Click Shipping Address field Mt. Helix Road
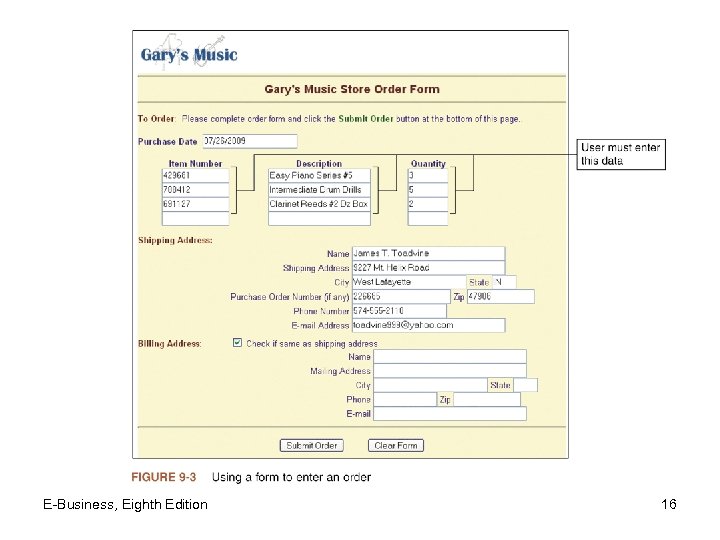This screenshot has width=720, height=540. pos(428,268)
